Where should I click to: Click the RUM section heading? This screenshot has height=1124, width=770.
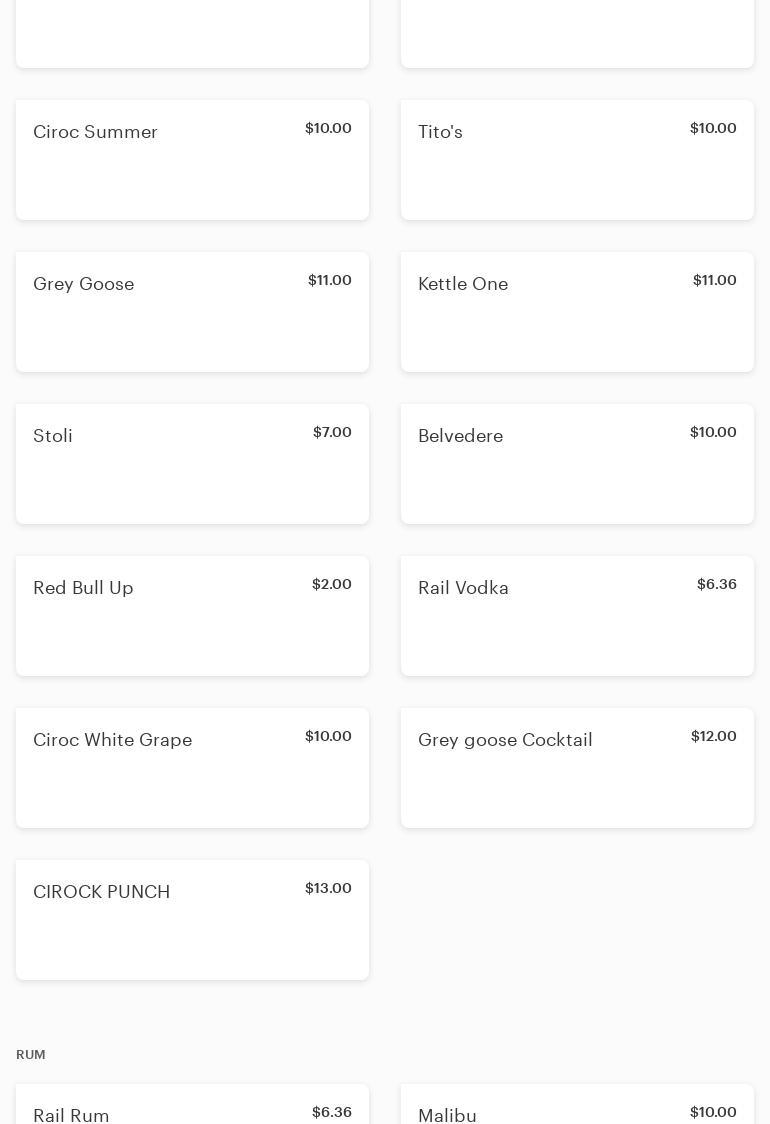coord(31,1054)
